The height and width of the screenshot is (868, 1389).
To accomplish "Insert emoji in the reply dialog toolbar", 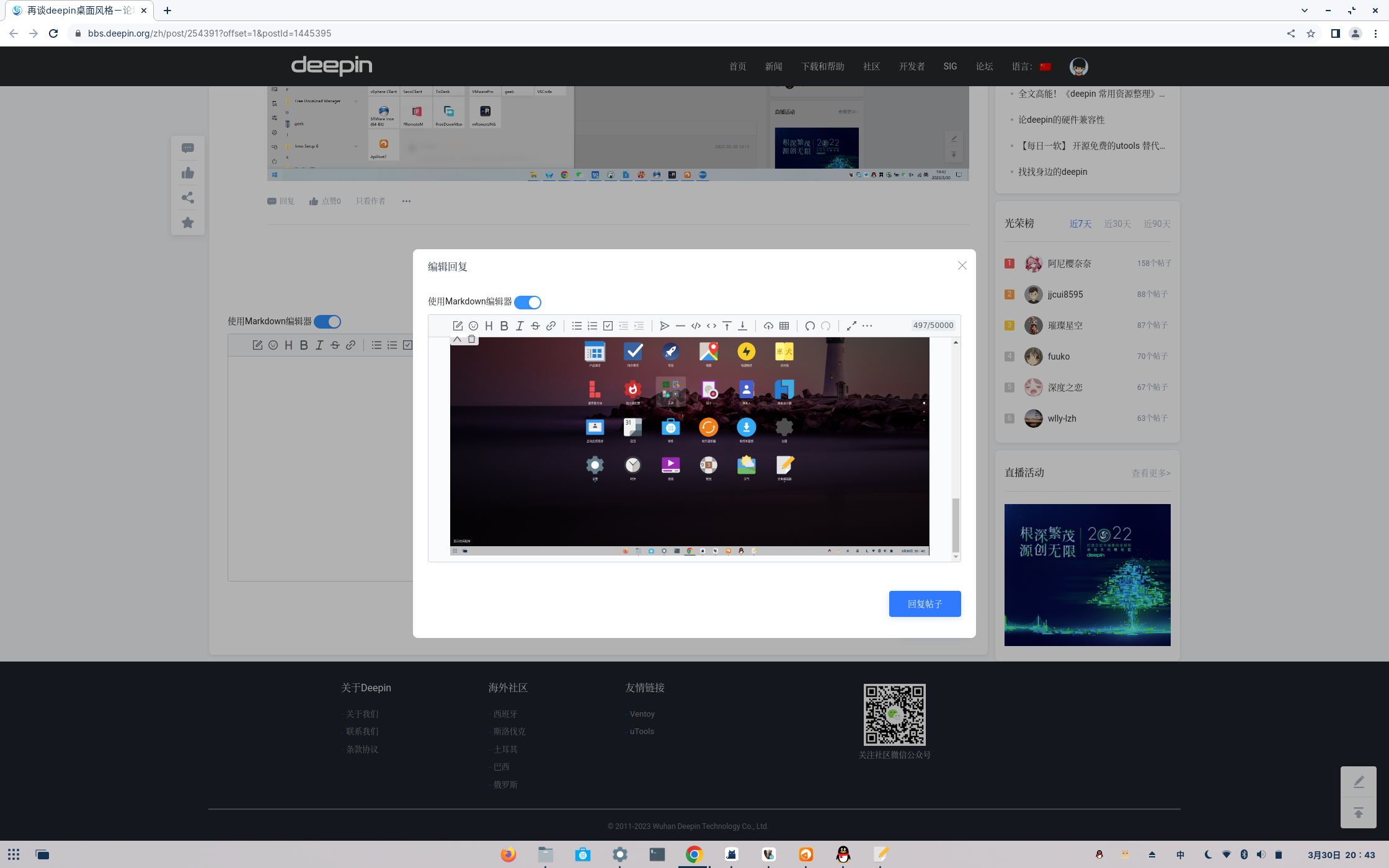I will (x=473, y=326).
